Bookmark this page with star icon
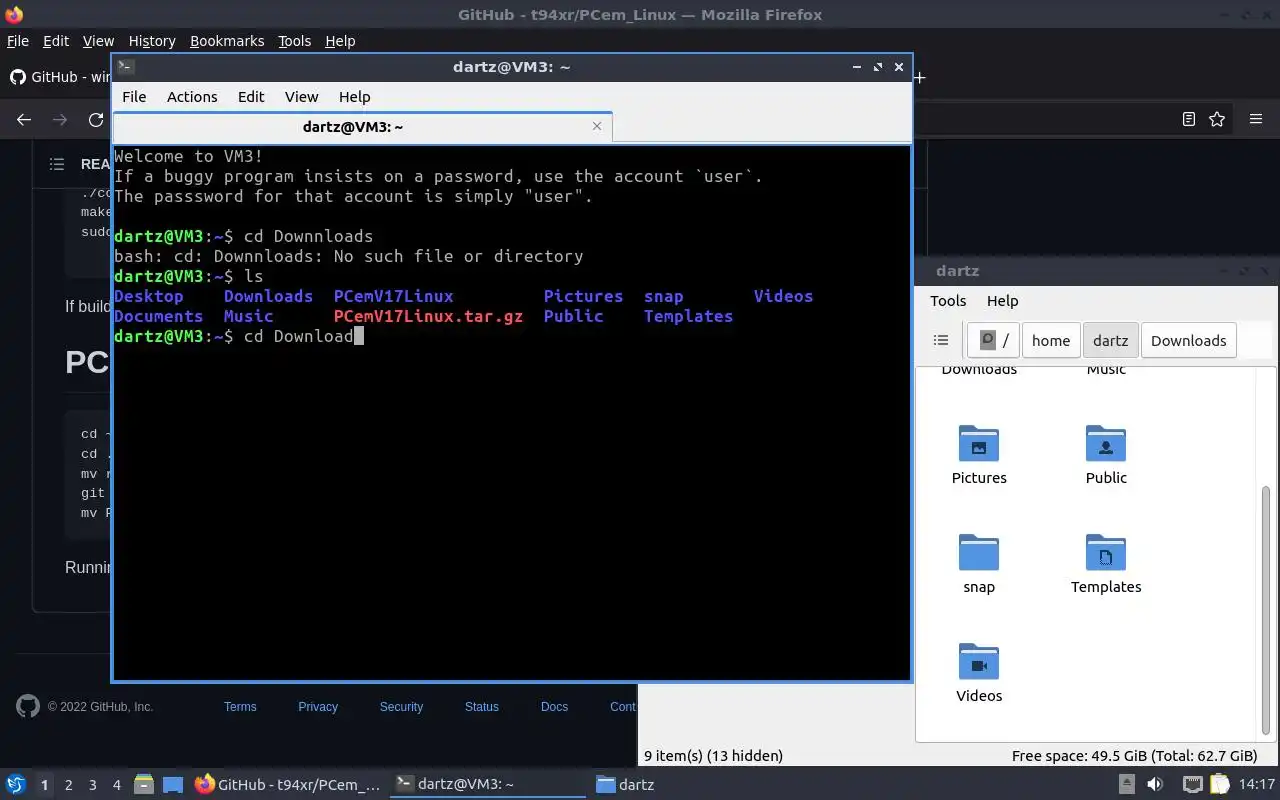1280x800 pixels. [x=1217, y=119]
